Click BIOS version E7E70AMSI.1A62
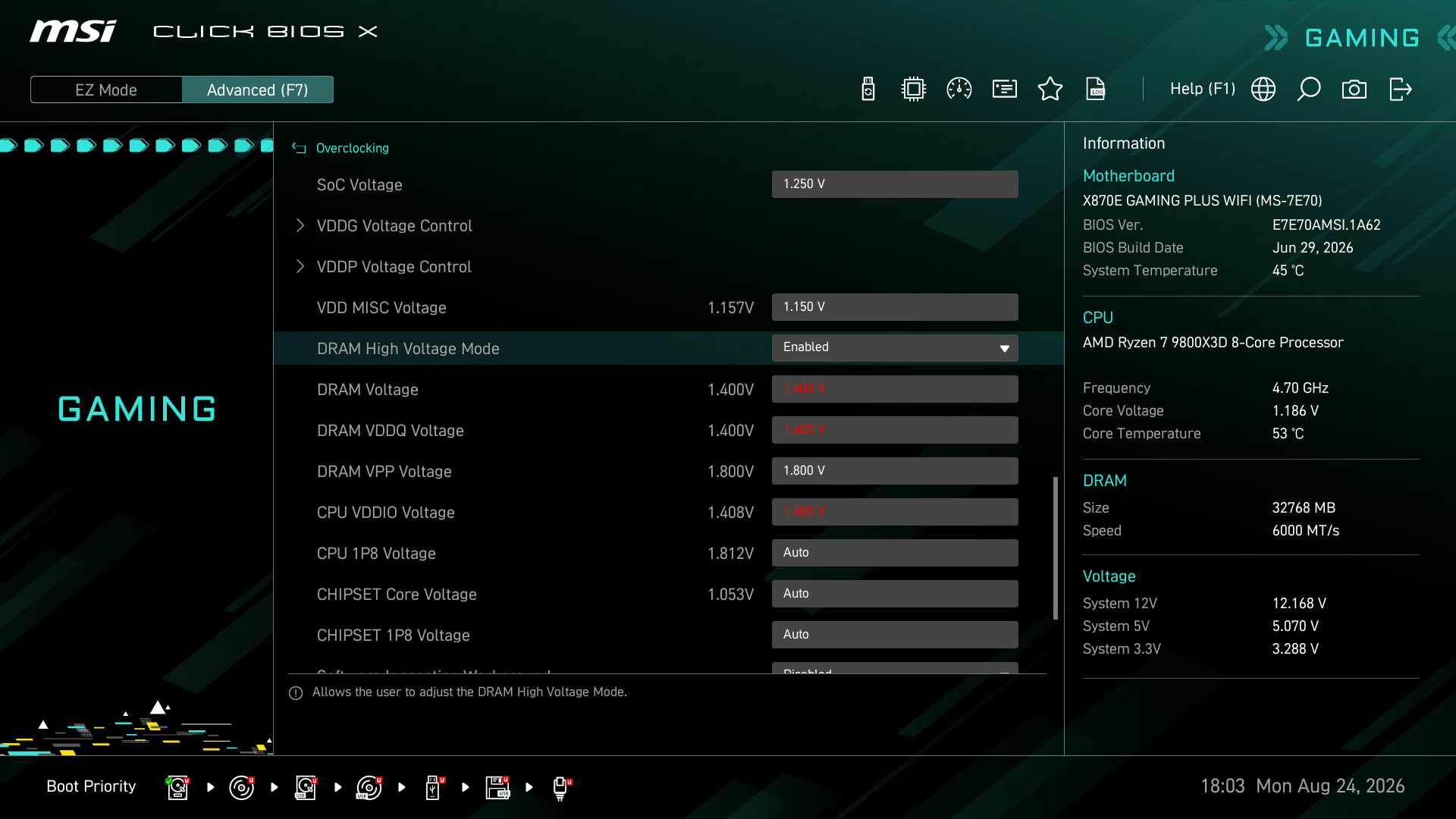Image resolution: width=1456 pixels, height=819 pixels. click(x=1326, y=225)
